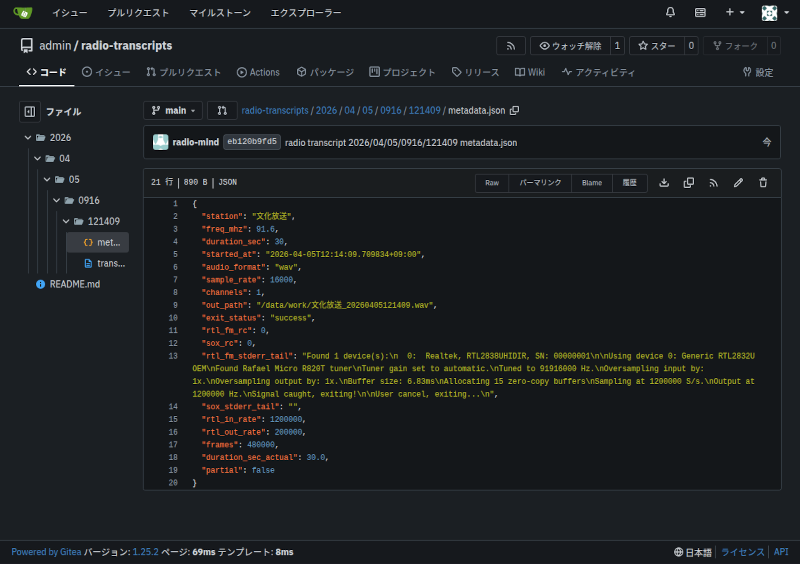View the Raw file contents
Viewport: 800px width, 564px height.
point(492,183)
